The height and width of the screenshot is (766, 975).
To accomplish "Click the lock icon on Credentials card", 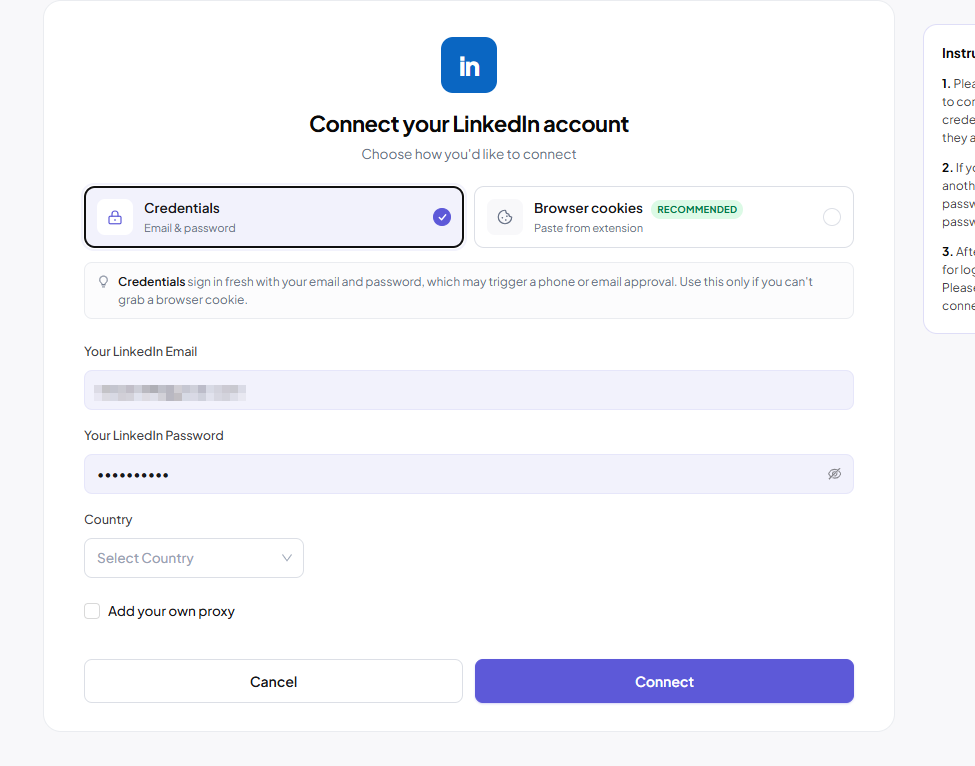I will coord(115,217).
